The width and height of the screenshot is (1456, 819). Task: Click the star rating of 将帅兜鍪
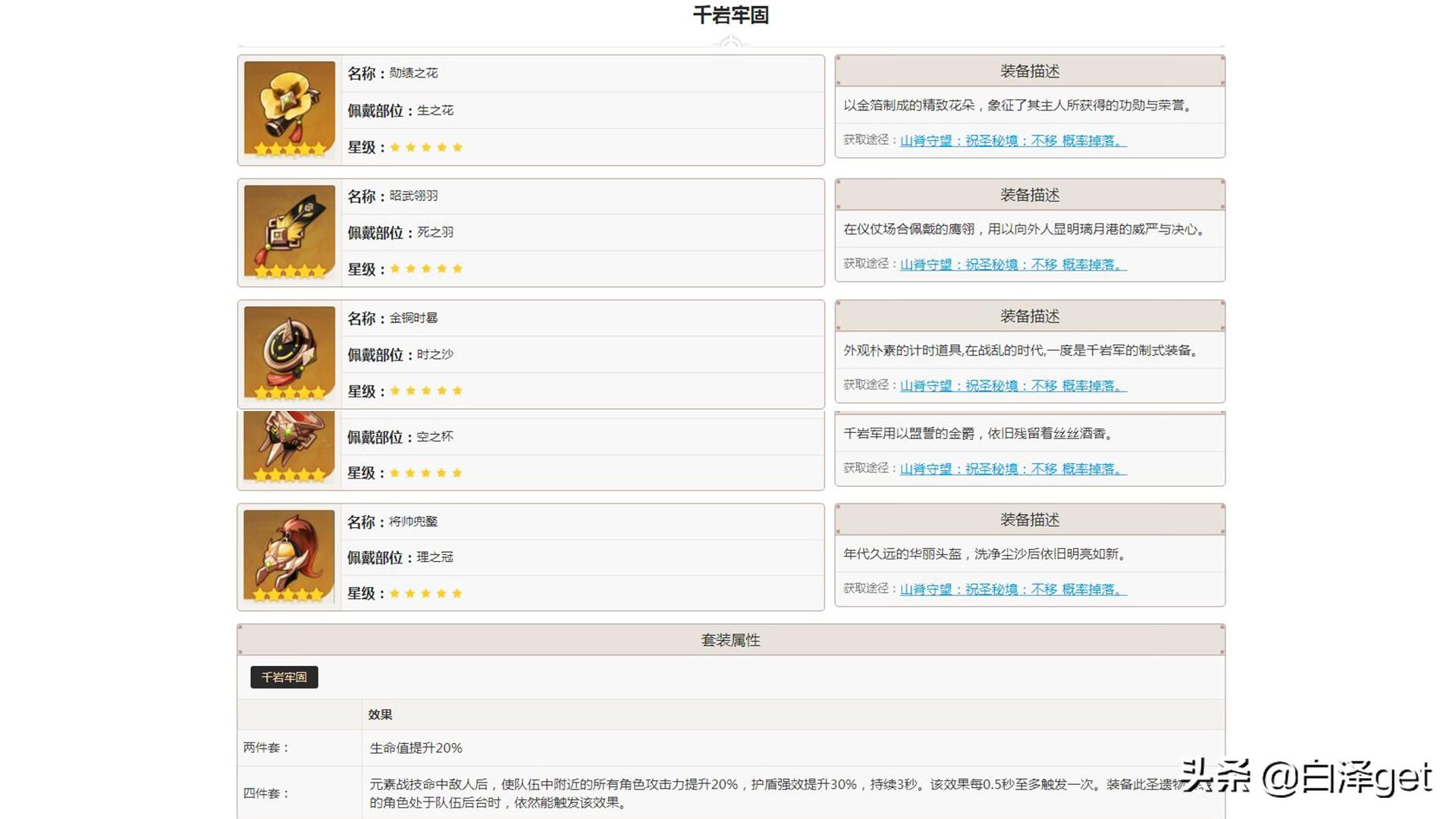[x=426, y=593]
